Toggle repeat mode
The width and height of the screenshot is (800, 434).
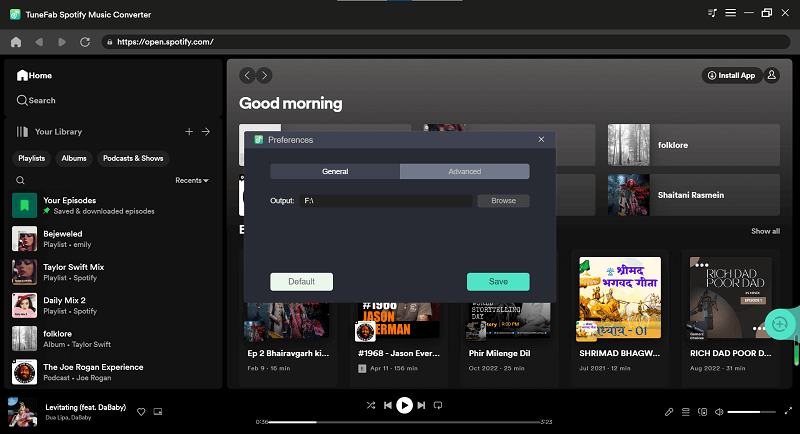(x=438, y=405)
